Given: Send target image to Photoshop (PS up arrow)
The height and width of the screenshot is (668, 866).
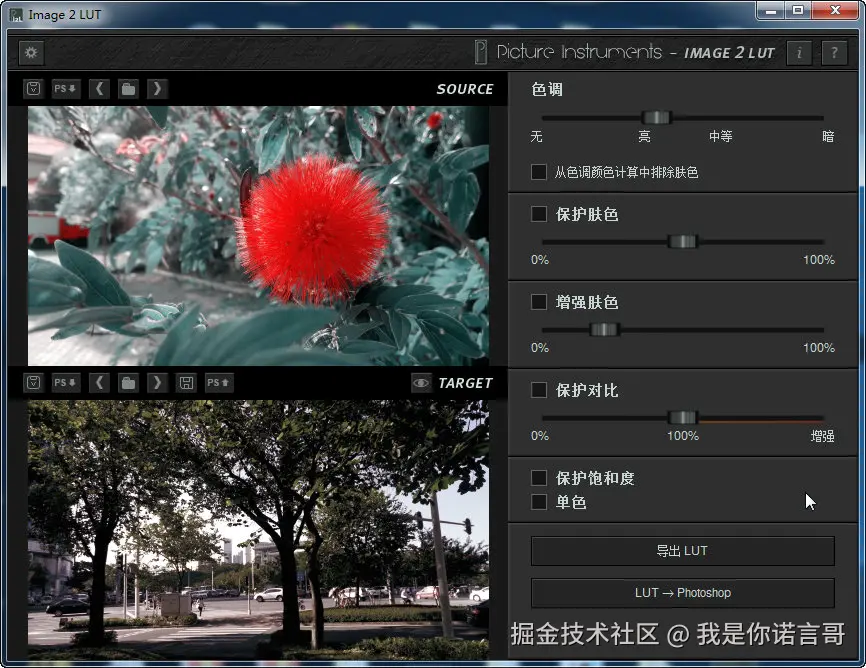Looking at the screenshot, I should [219, 382].
